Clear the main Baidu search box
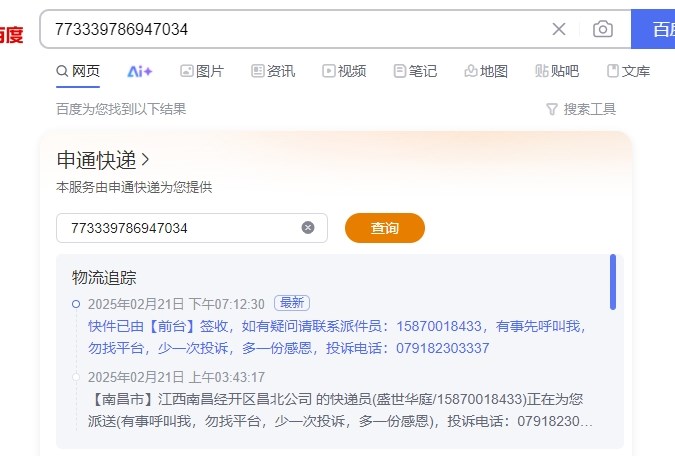This screenshot has height=456, width=675. point(559,29)
